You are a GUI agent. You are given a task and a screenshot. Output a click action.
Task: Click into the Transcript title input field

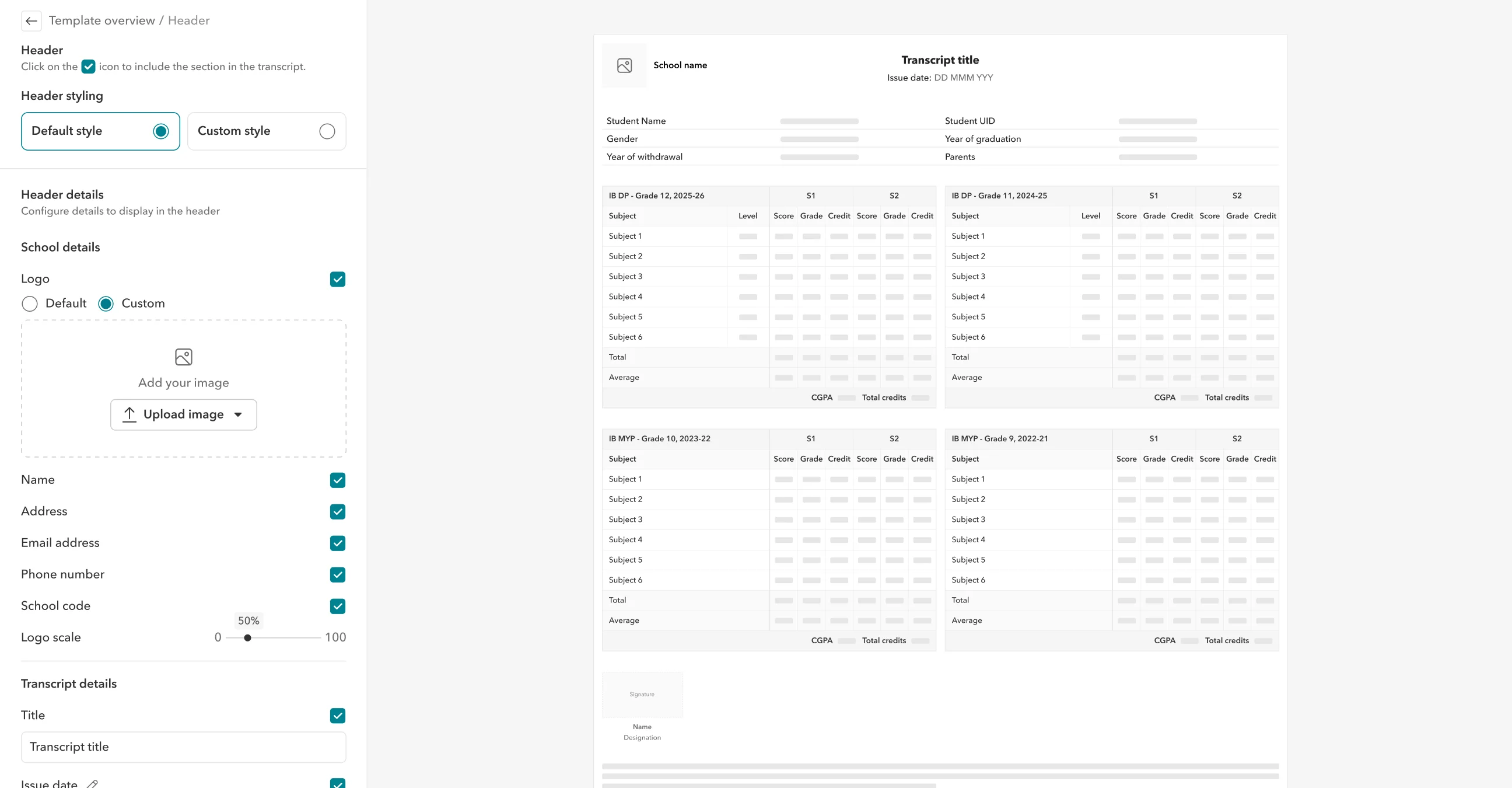(184, 747)
